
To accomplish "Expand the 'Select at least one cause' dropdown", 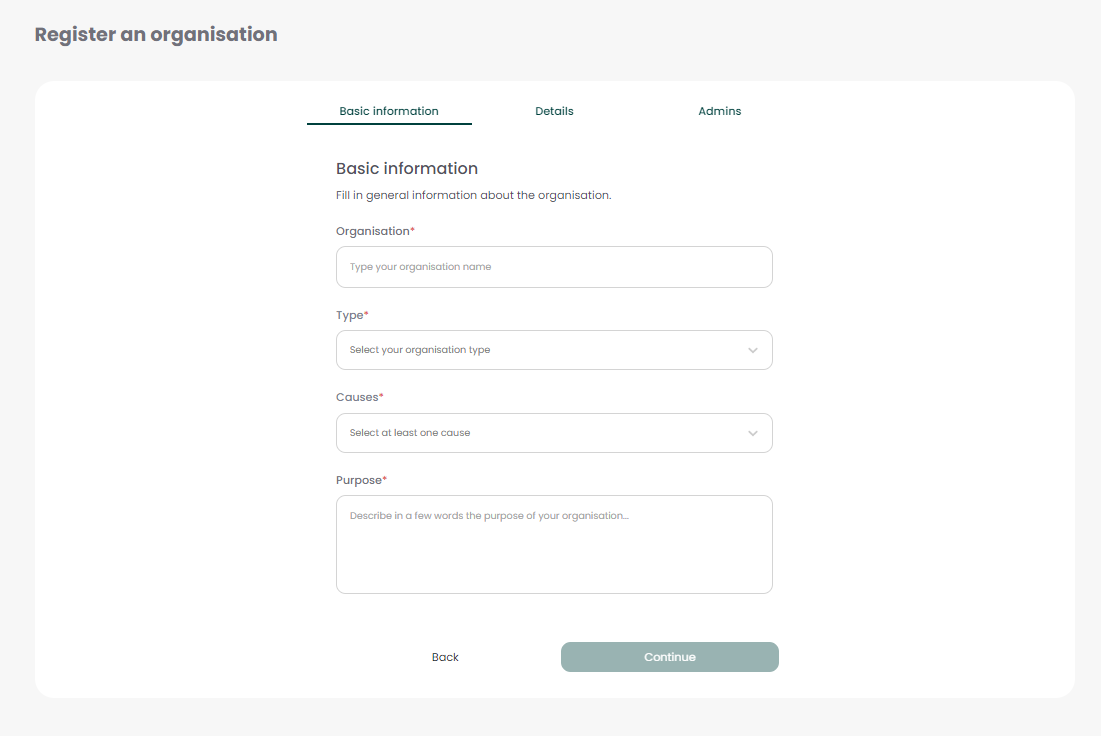I will (540, 433).
